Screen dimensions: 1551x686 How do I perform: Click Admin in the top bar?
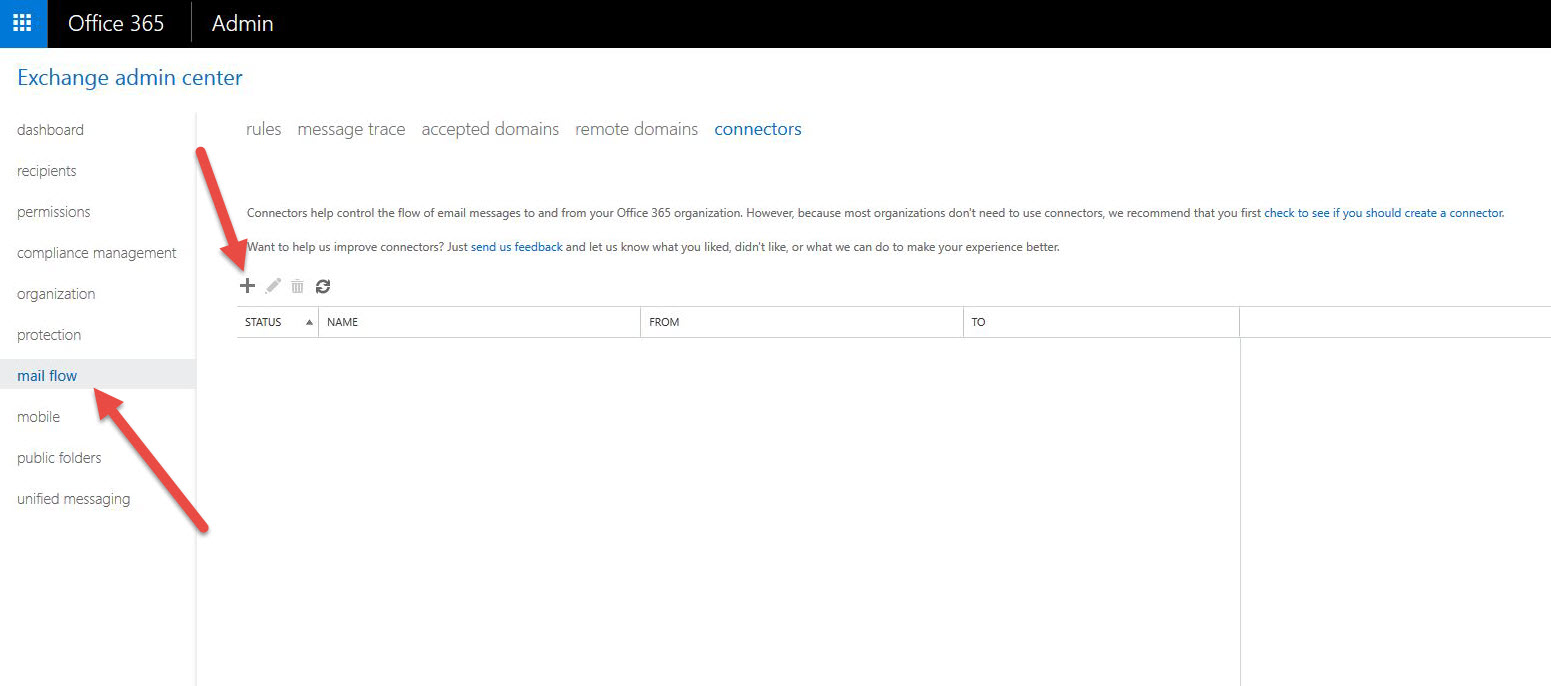[x=243, y=23]
